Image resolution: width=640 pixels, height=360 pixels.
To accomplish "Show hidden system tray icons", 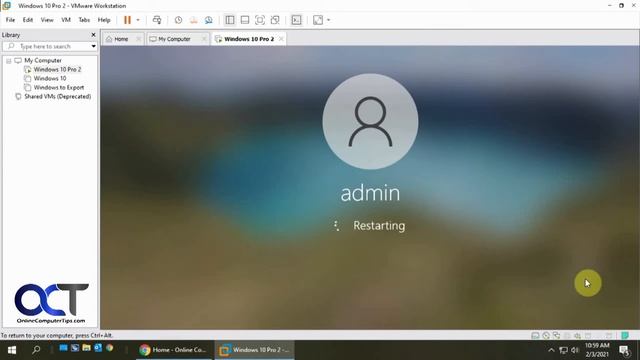I will [x=551, y=350].
